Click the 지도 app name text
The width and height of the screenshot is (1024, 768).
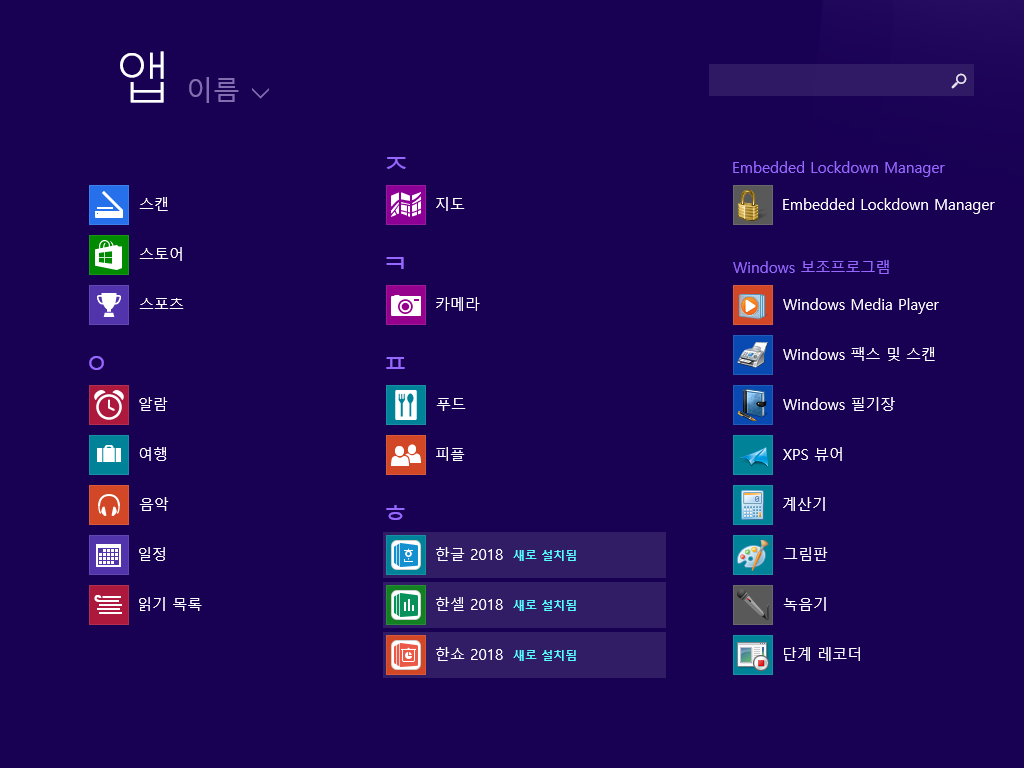pyautogui.click(x=450, y=204)
